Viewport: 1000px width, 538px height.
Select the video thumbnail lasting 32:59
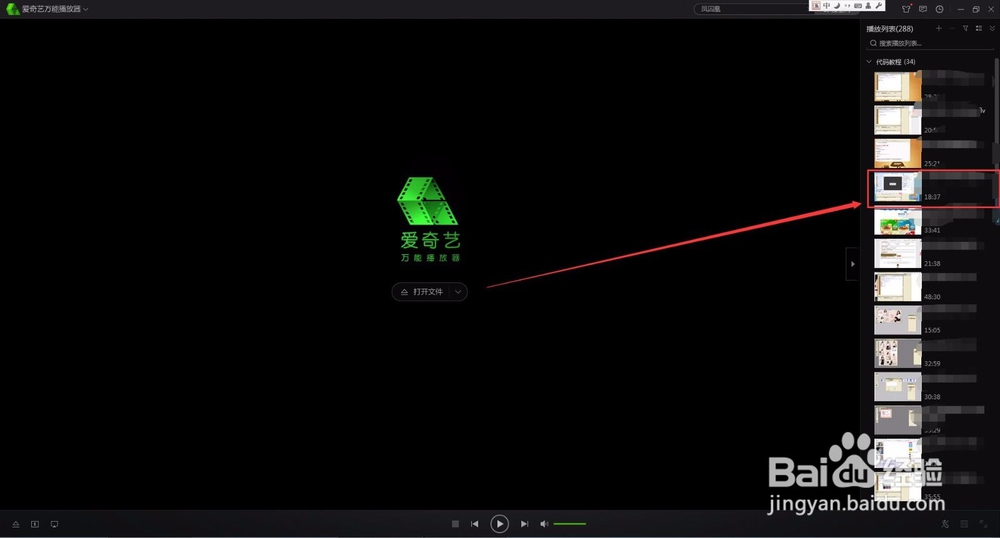point(897,354)
